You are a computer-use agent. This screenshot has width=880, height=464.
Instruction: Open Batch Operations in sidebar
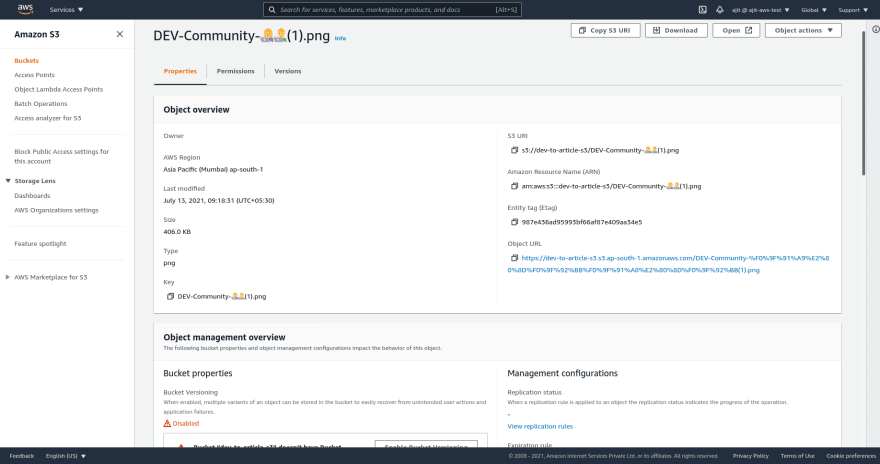click(x=40, y=104)
